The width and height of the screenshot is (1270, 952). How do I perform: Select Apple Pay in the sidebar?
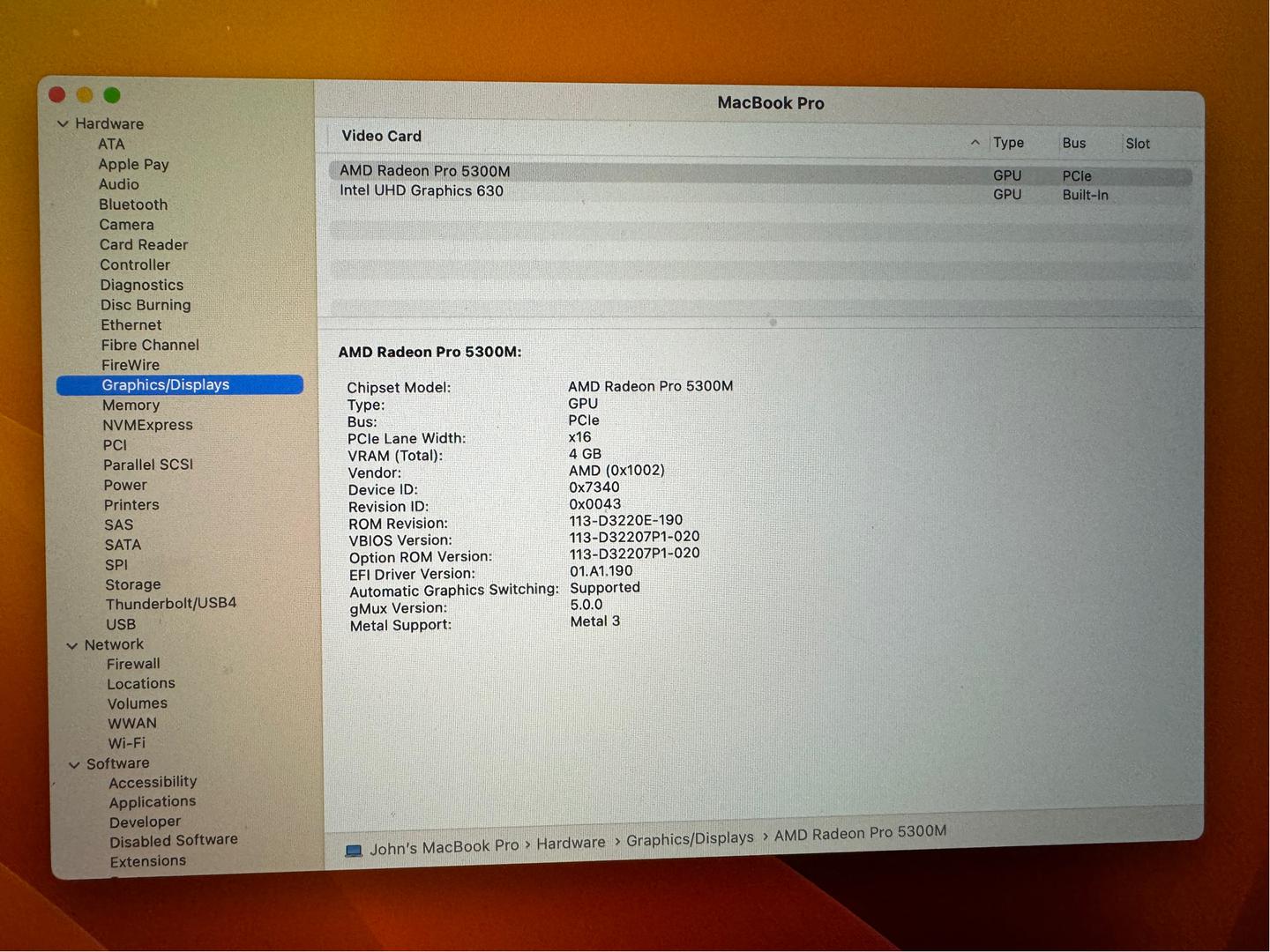click(x=133, y=164)
